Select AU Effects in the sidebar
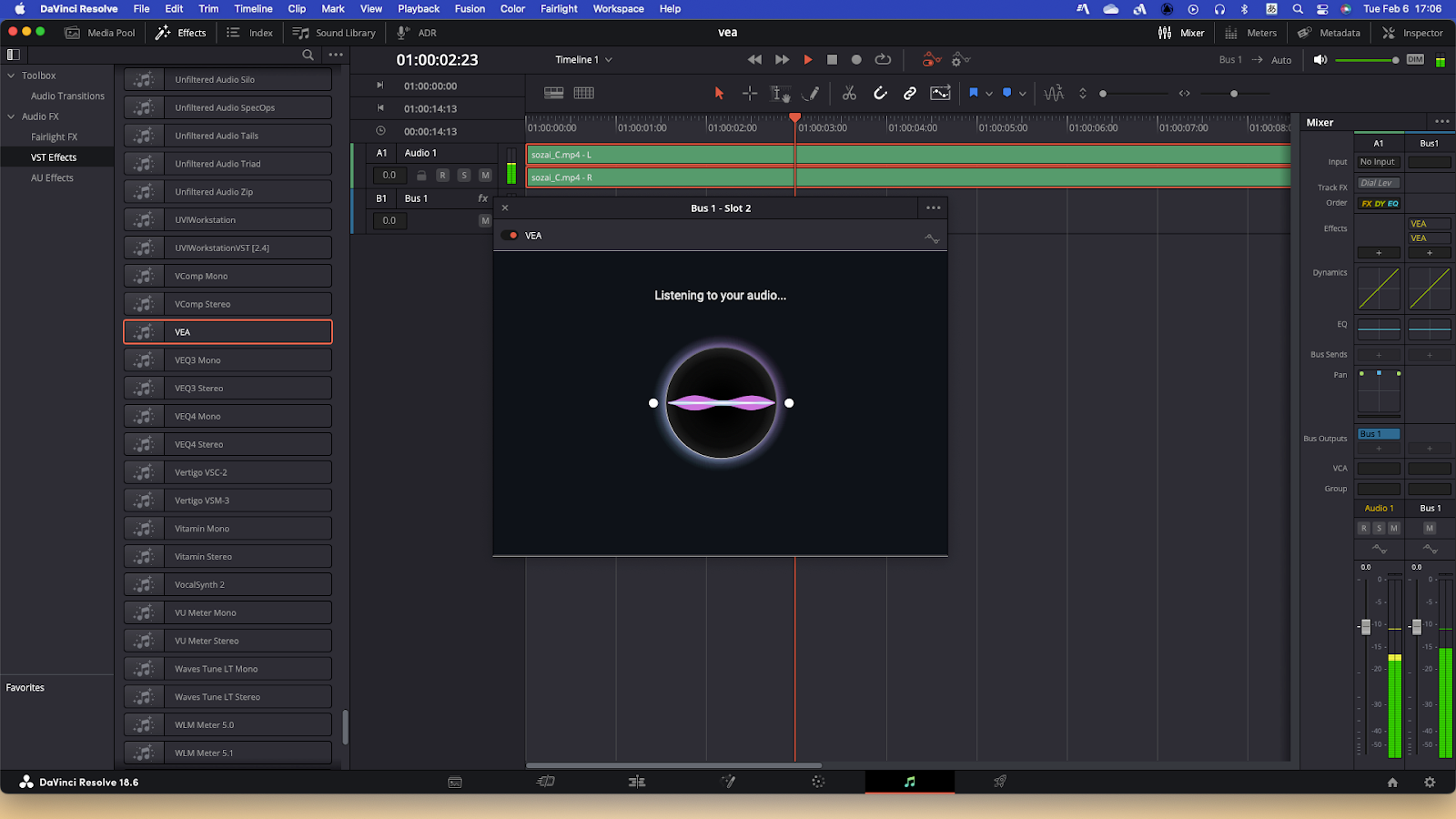 click(x=52, y=178)
